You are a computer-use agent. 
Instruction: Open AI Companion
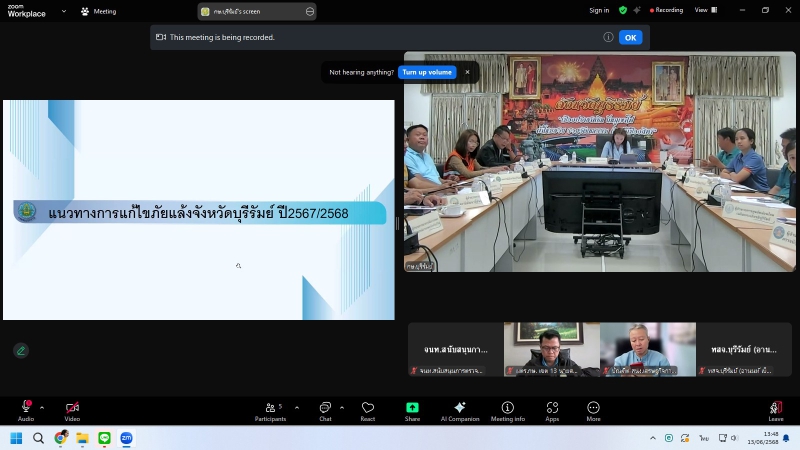[460, 411]
